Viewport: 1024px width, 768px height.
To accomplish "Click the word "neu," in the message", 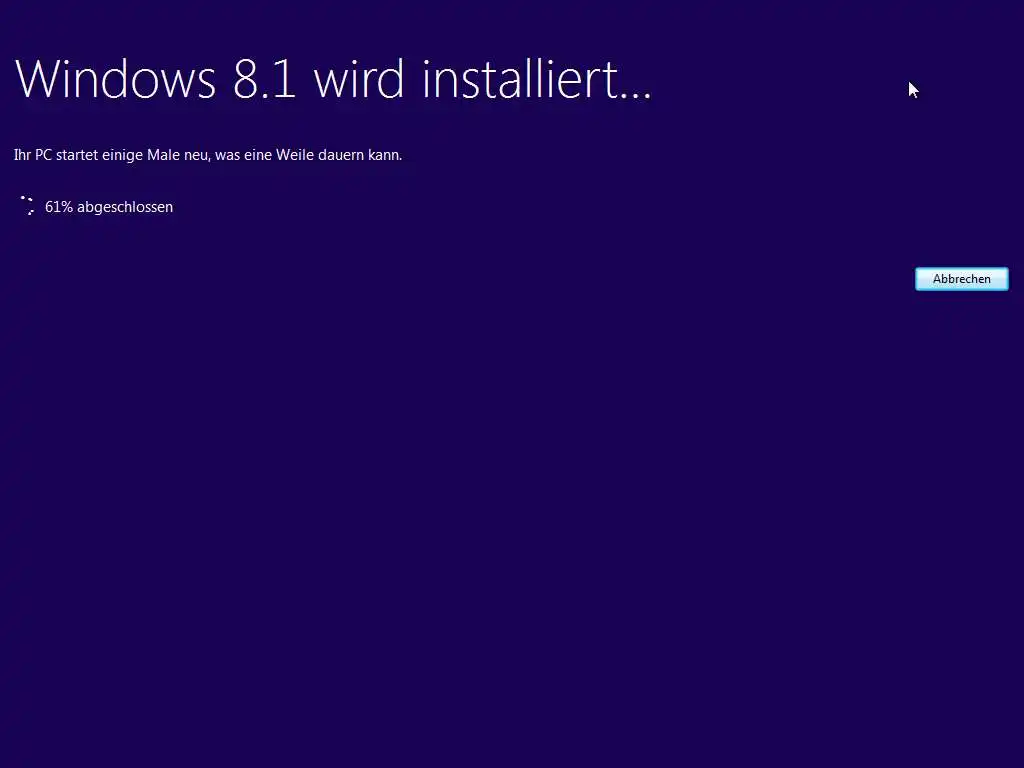I will pos(197,156).
